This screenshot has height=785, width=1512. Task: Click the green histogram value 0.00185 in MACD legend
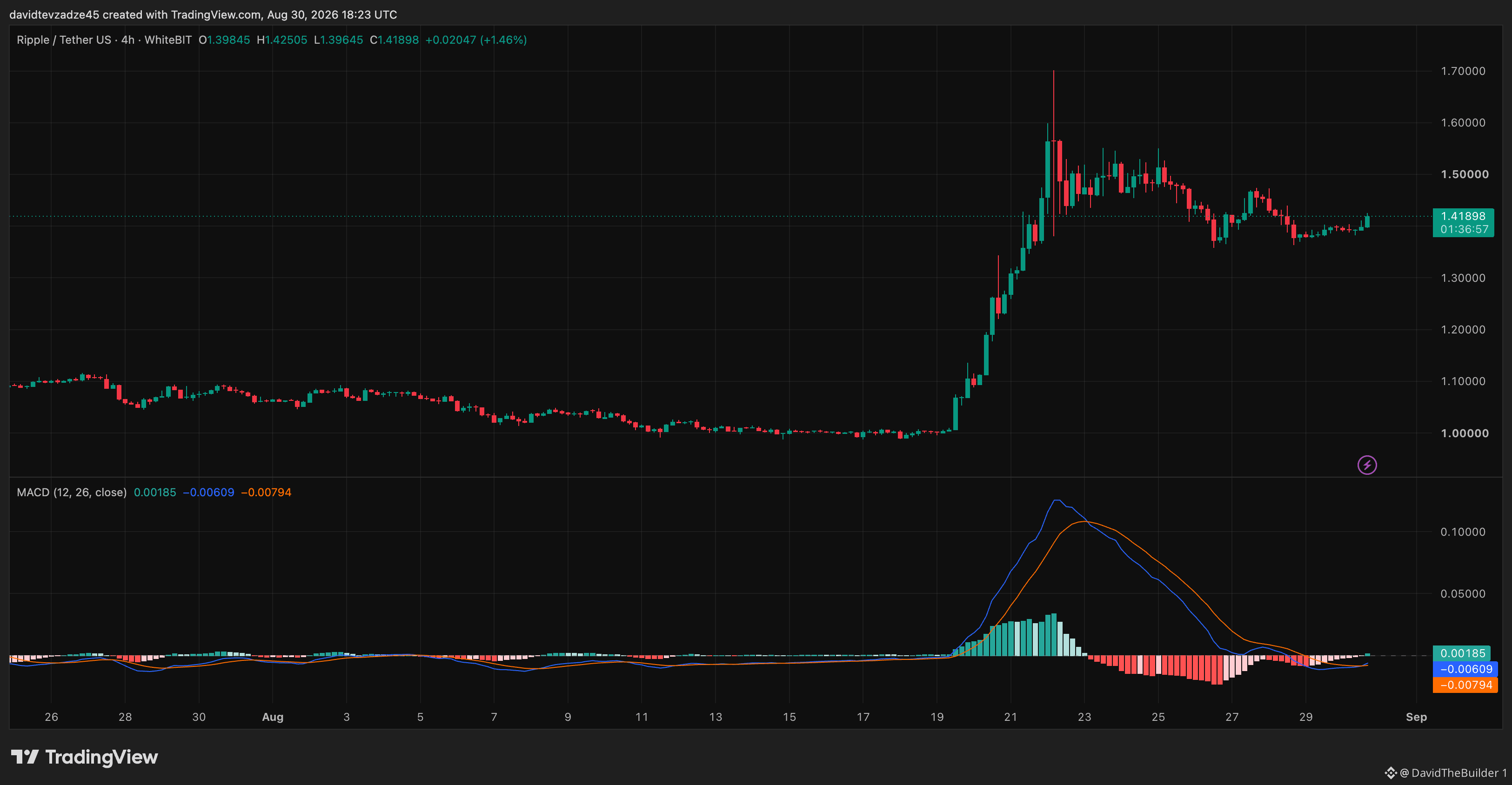tap(155, 492)
